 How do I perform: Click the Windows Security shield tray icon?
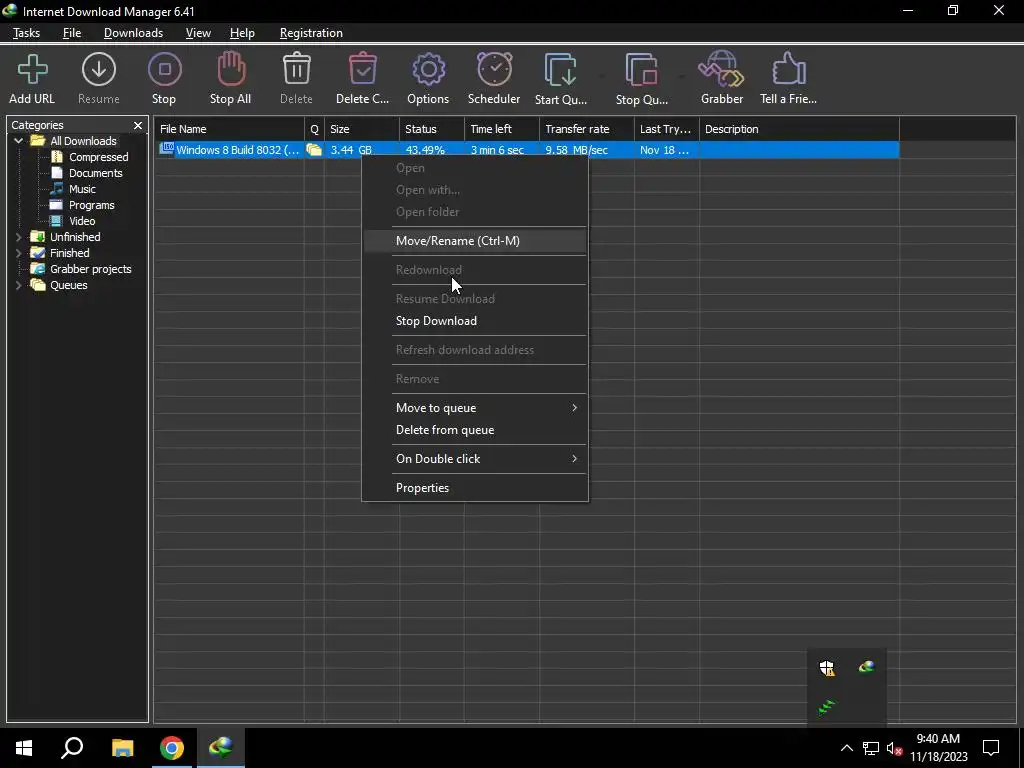pyautogui.click(x=827, y=667)
